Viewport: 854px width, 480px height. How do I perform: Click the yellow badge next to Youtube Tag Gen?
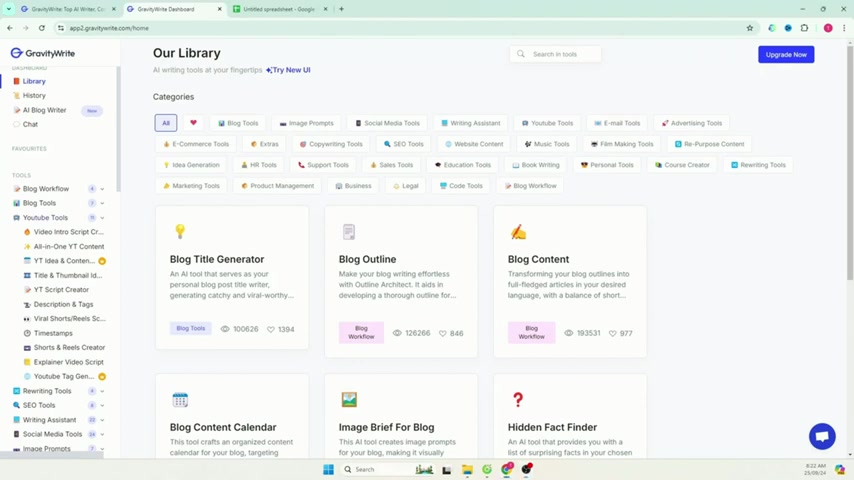click(102, 376)
